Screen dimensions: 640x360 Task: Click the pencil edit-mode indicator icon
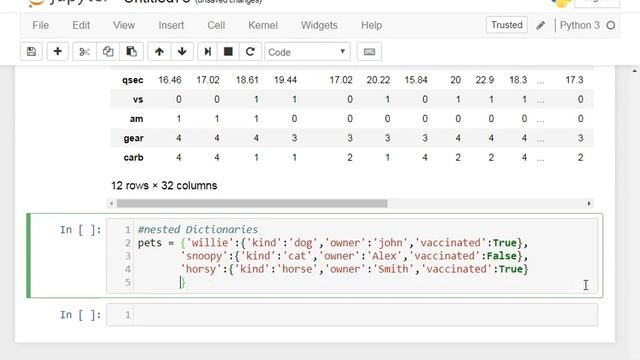540,26
